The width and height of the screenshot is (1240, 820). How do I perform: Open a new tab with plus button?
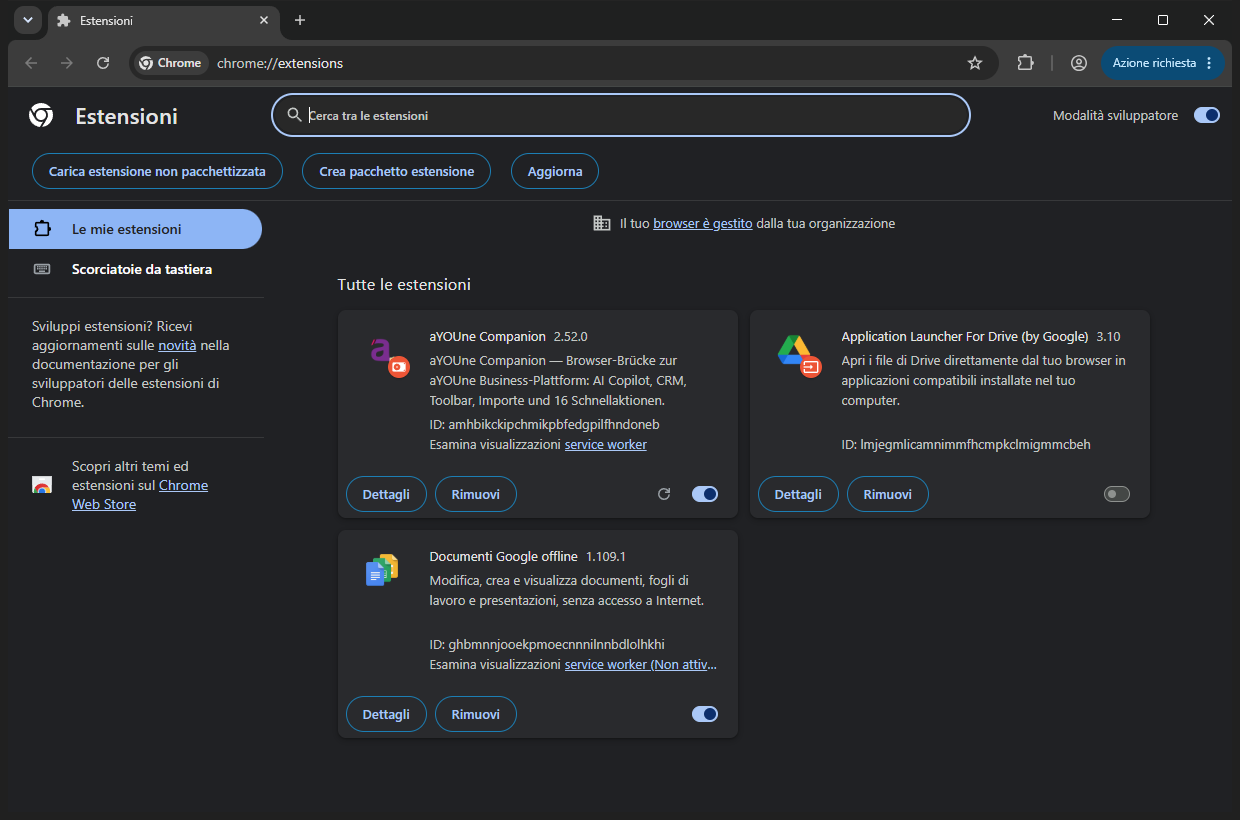click(x=300, y=20)
